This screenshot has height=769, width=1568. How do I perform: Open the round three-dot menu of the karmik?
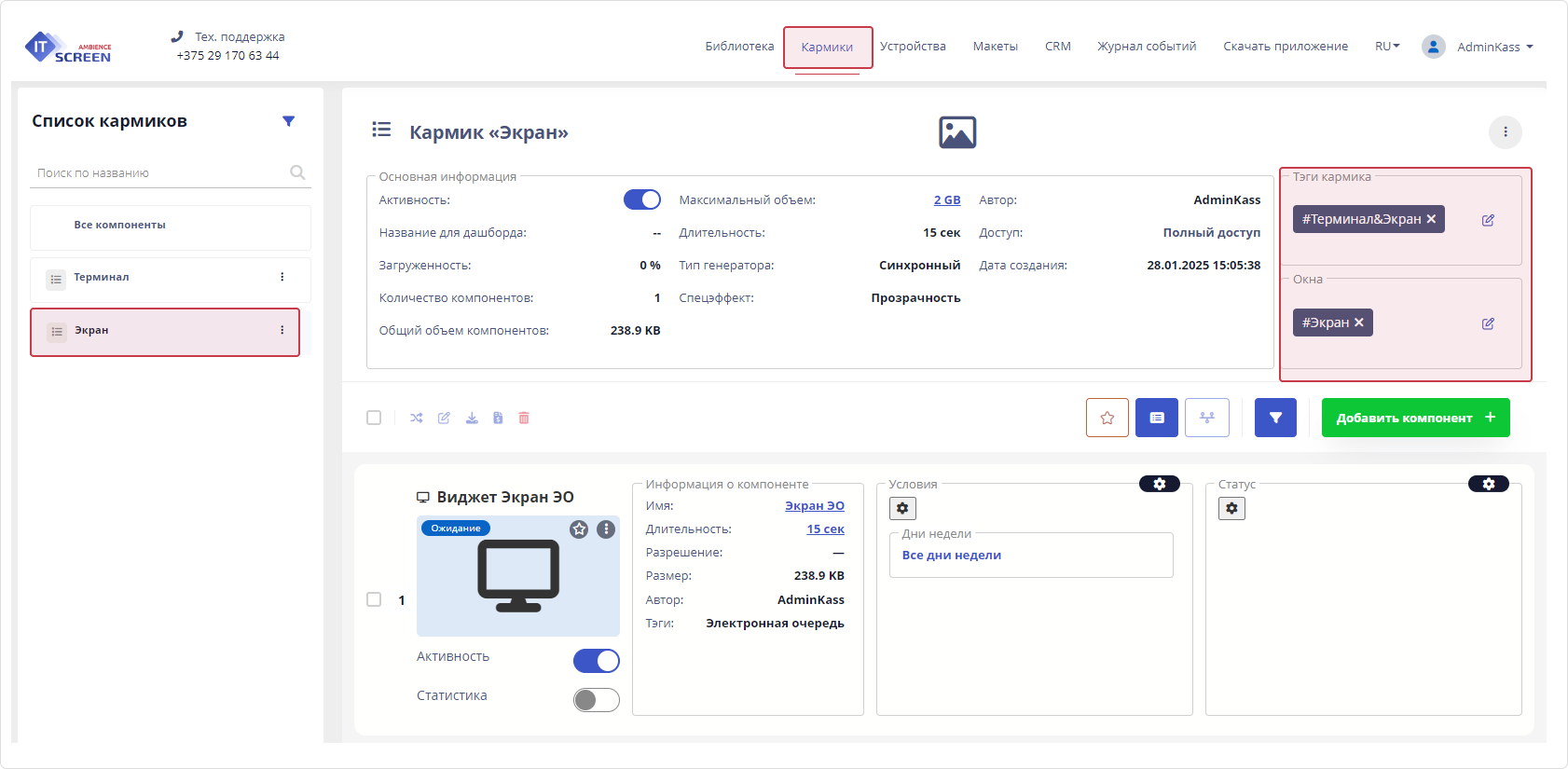1505,132
